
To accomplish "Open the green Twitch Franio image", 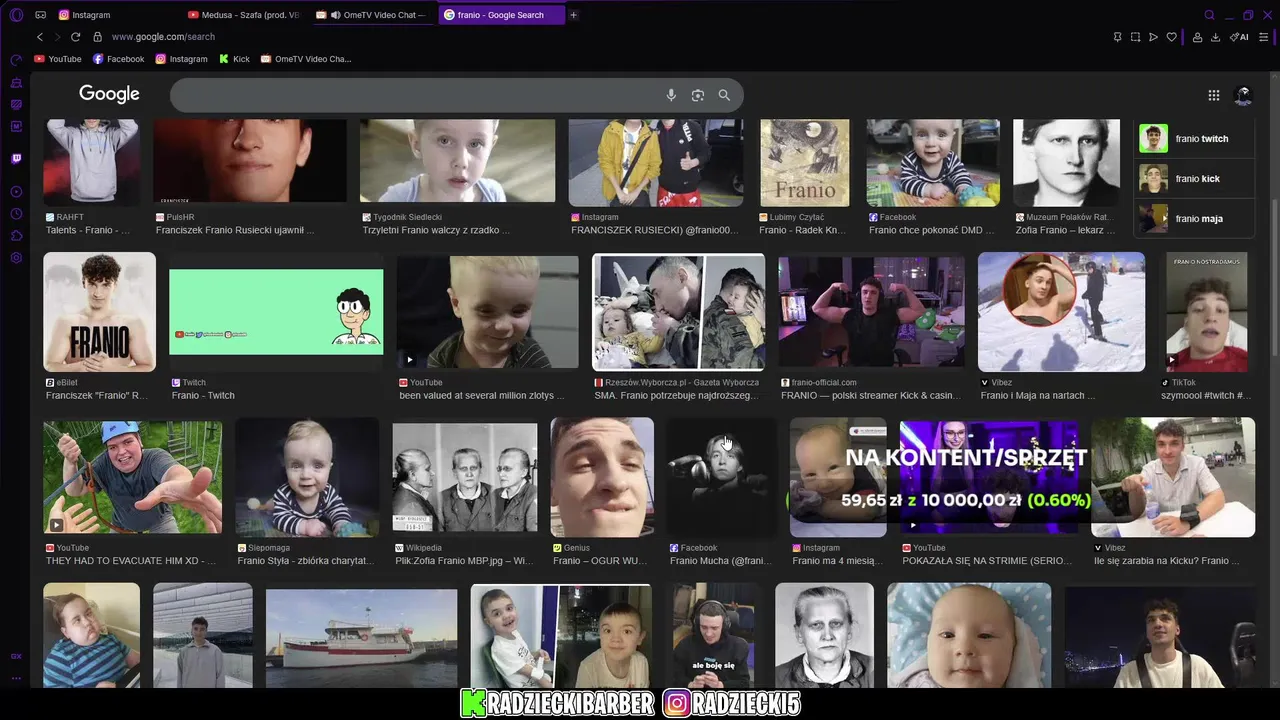I will point(276,312).
